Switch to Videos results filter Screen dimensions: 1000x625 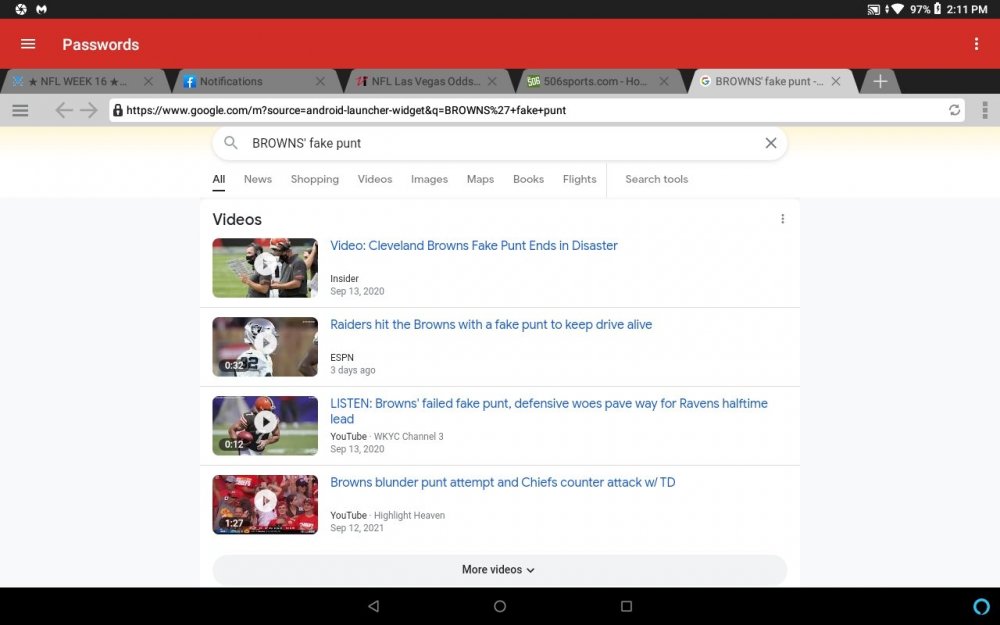(375, 179)
